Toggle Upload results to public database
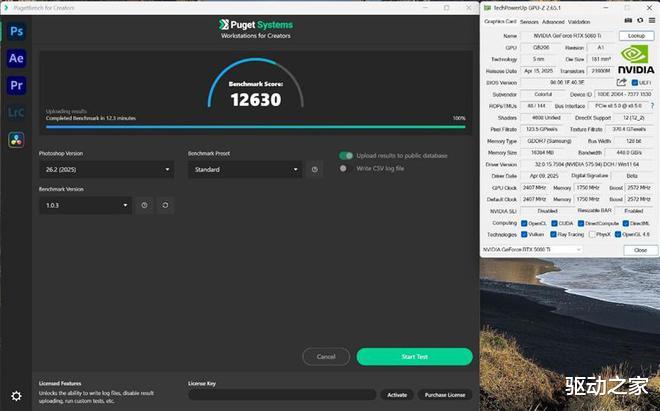Image resolution: width=660 pixels, height=411 pixels. click(346, 156)
